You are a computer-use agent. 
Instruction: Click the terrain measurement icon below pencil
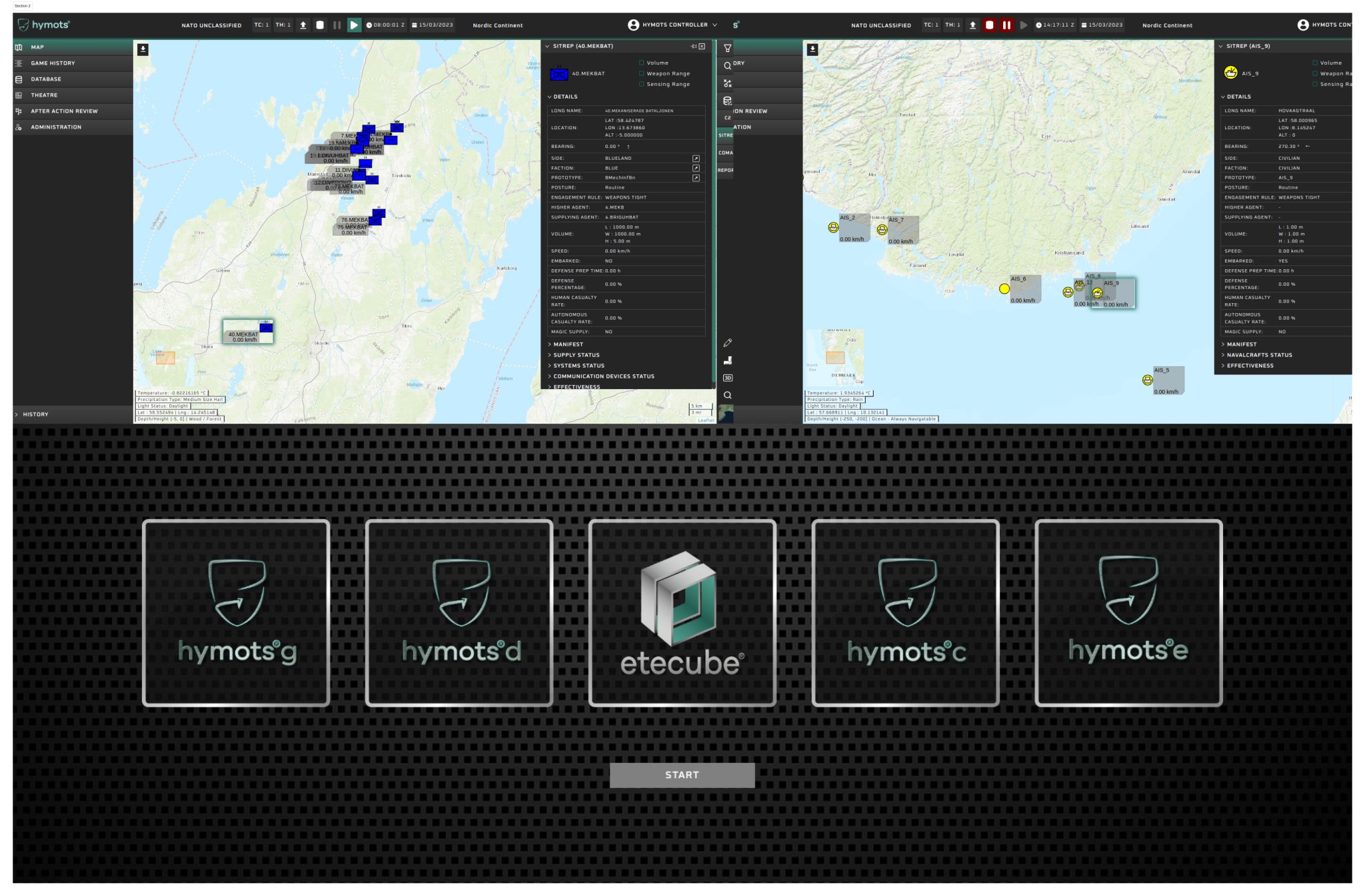click(x=727, y=360)
